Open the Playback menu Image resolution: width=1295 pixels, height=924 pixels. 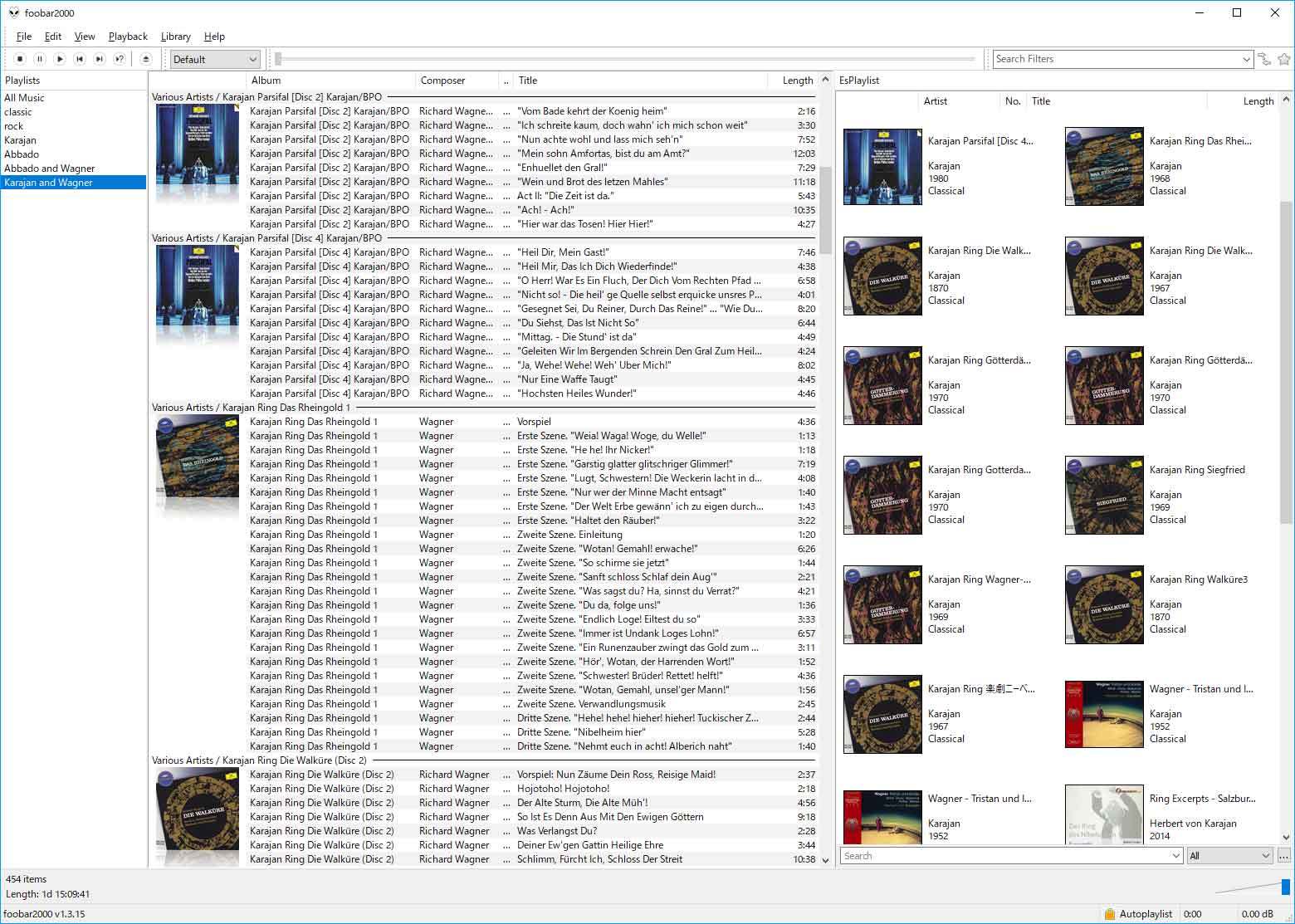tap(128, 37)
